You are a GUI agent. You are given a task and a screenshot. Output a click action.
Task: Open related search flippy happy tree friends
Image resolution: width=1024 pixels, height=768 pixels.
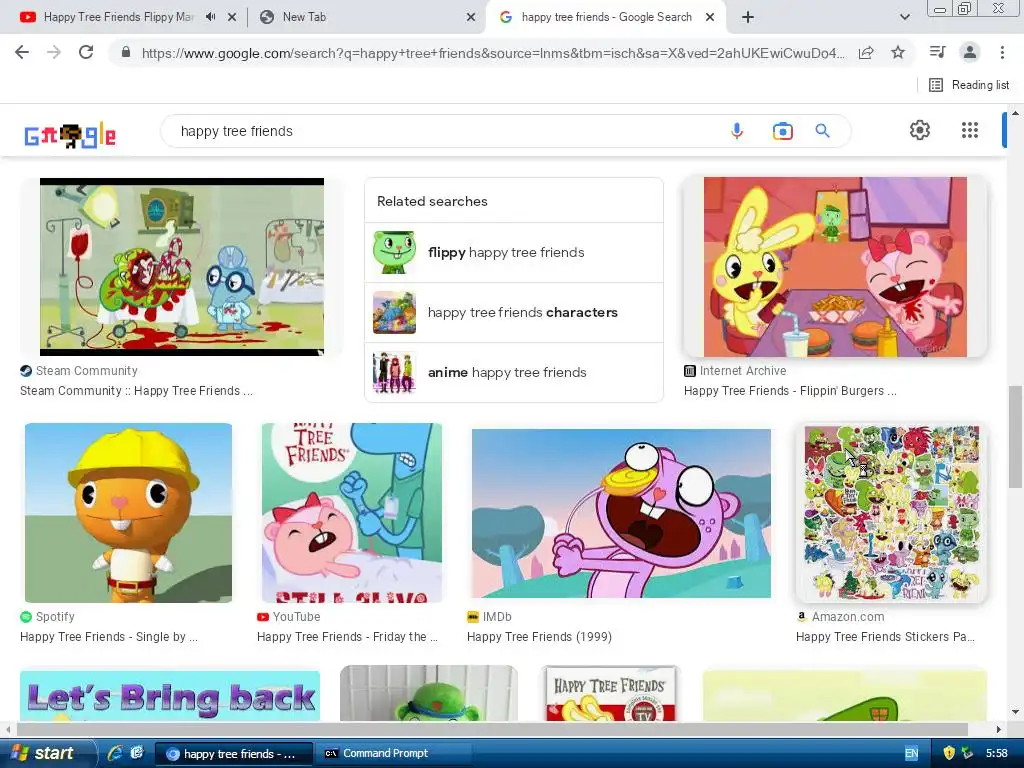(514, 253)
